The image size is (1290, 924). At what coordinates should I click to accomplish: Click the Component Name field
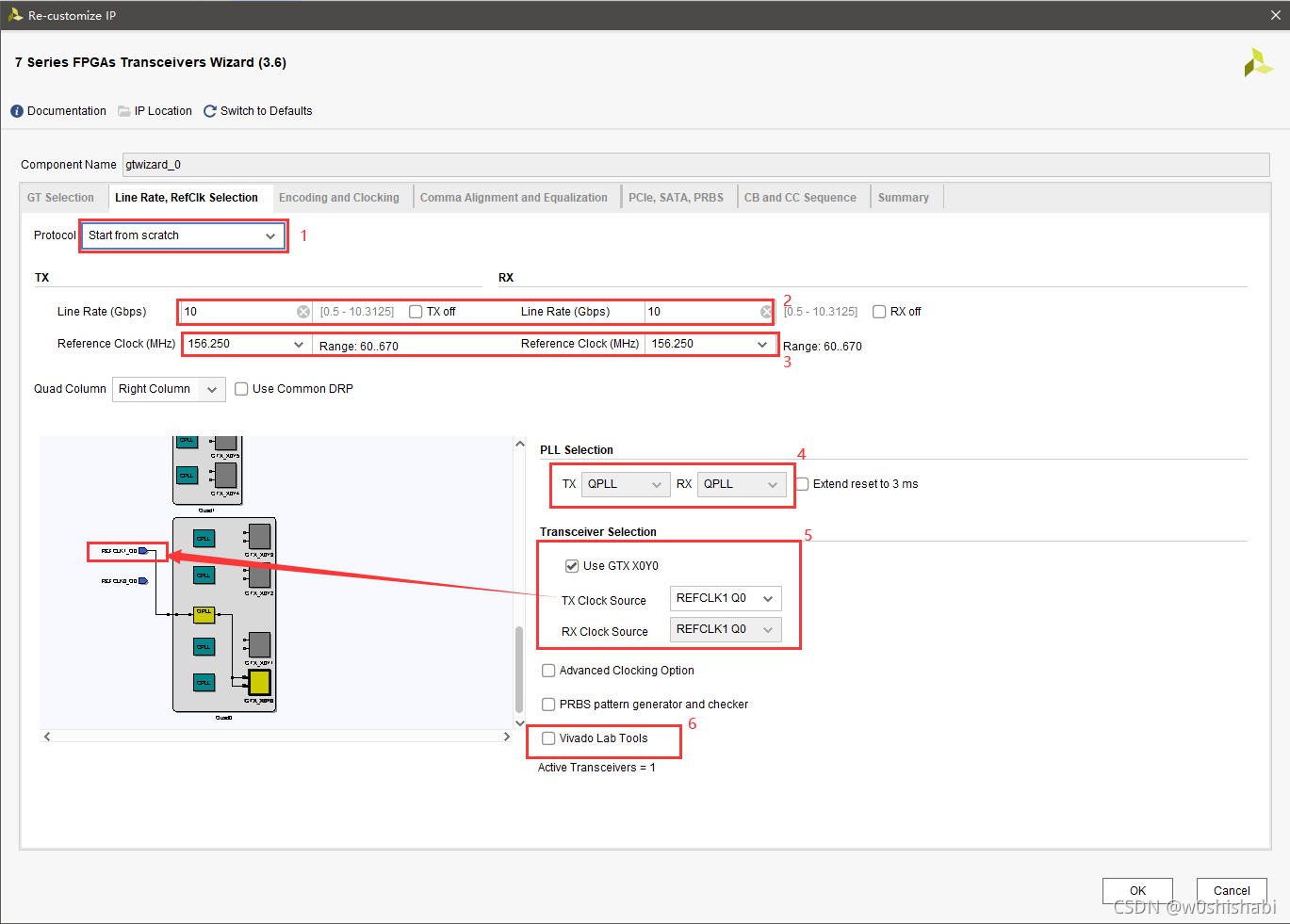pyautogui.click(x=696, y=165)
